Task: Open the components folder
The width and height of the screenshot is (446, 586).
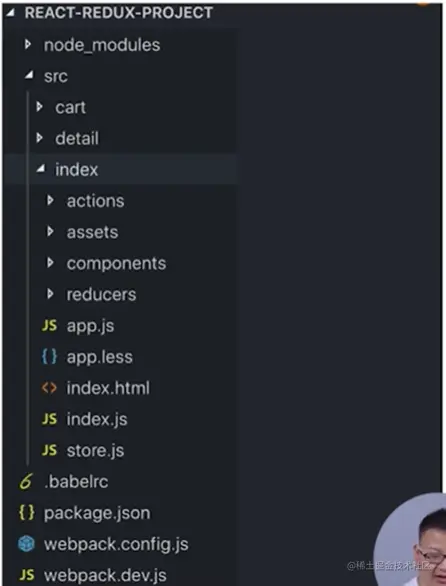Action: coord(120,263)
